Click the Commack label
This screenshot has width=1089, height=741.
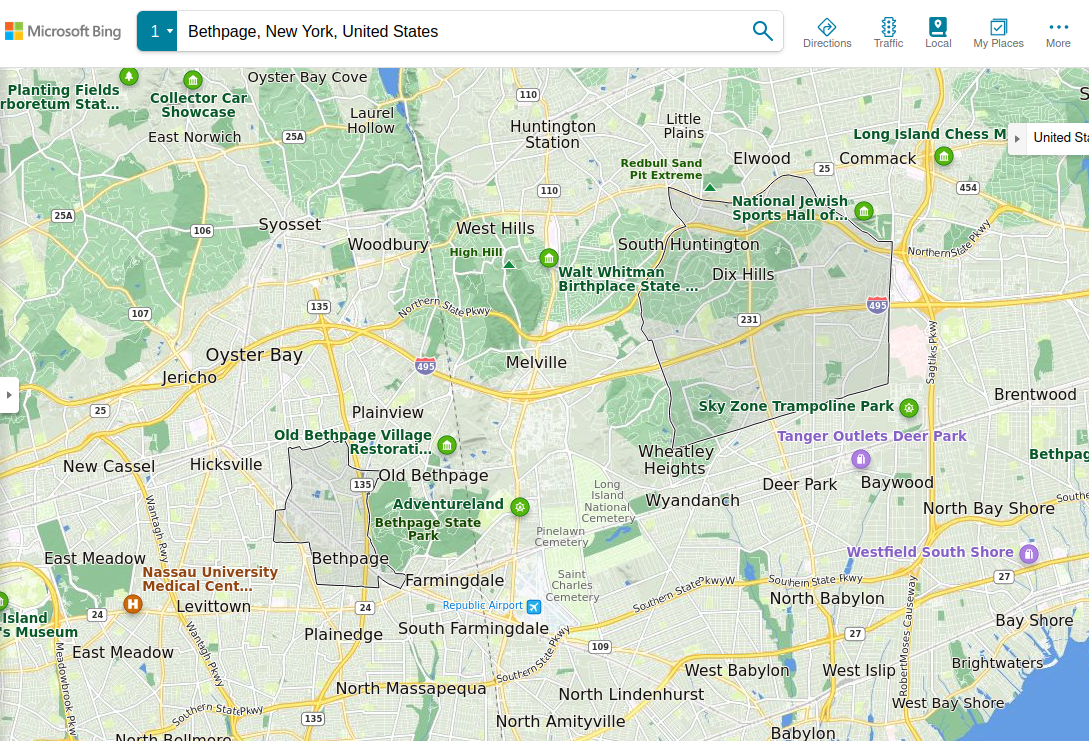(x=878, y=158)
